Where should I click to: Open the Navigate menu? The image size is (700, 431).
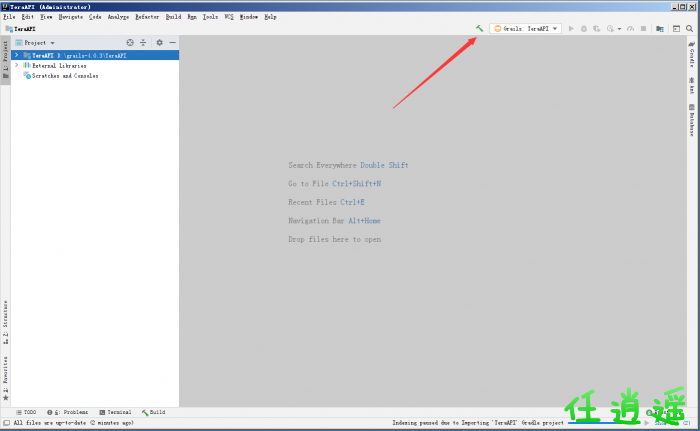click(71, 17)
